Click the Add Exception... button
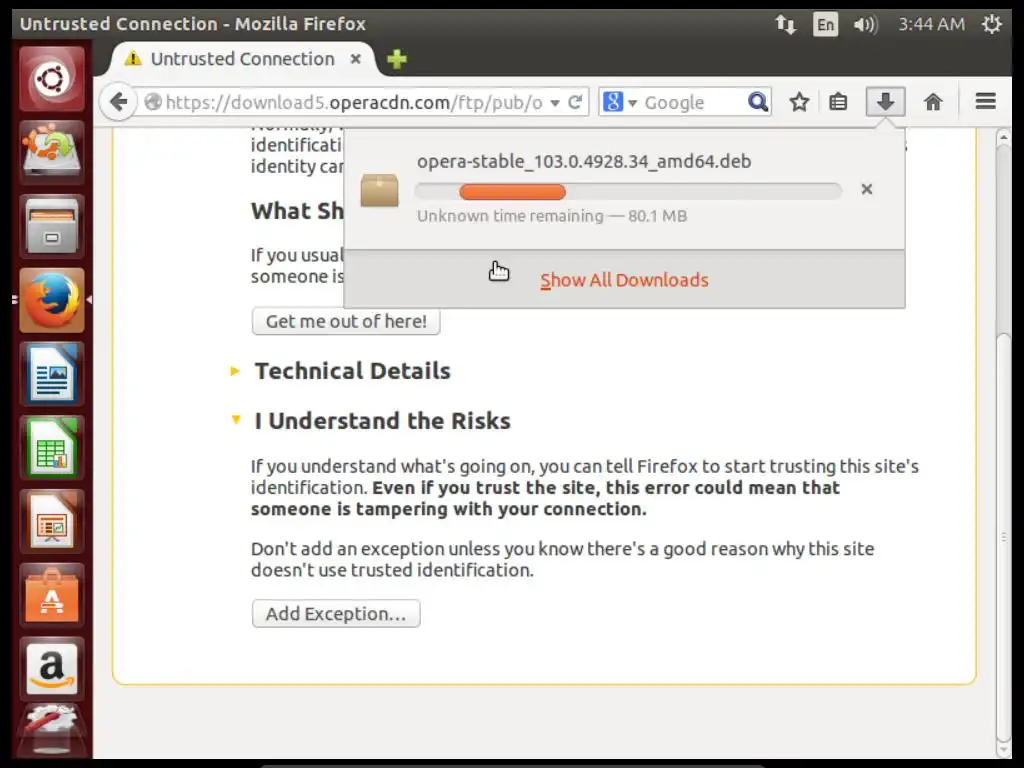 click(x=336, y=614)
